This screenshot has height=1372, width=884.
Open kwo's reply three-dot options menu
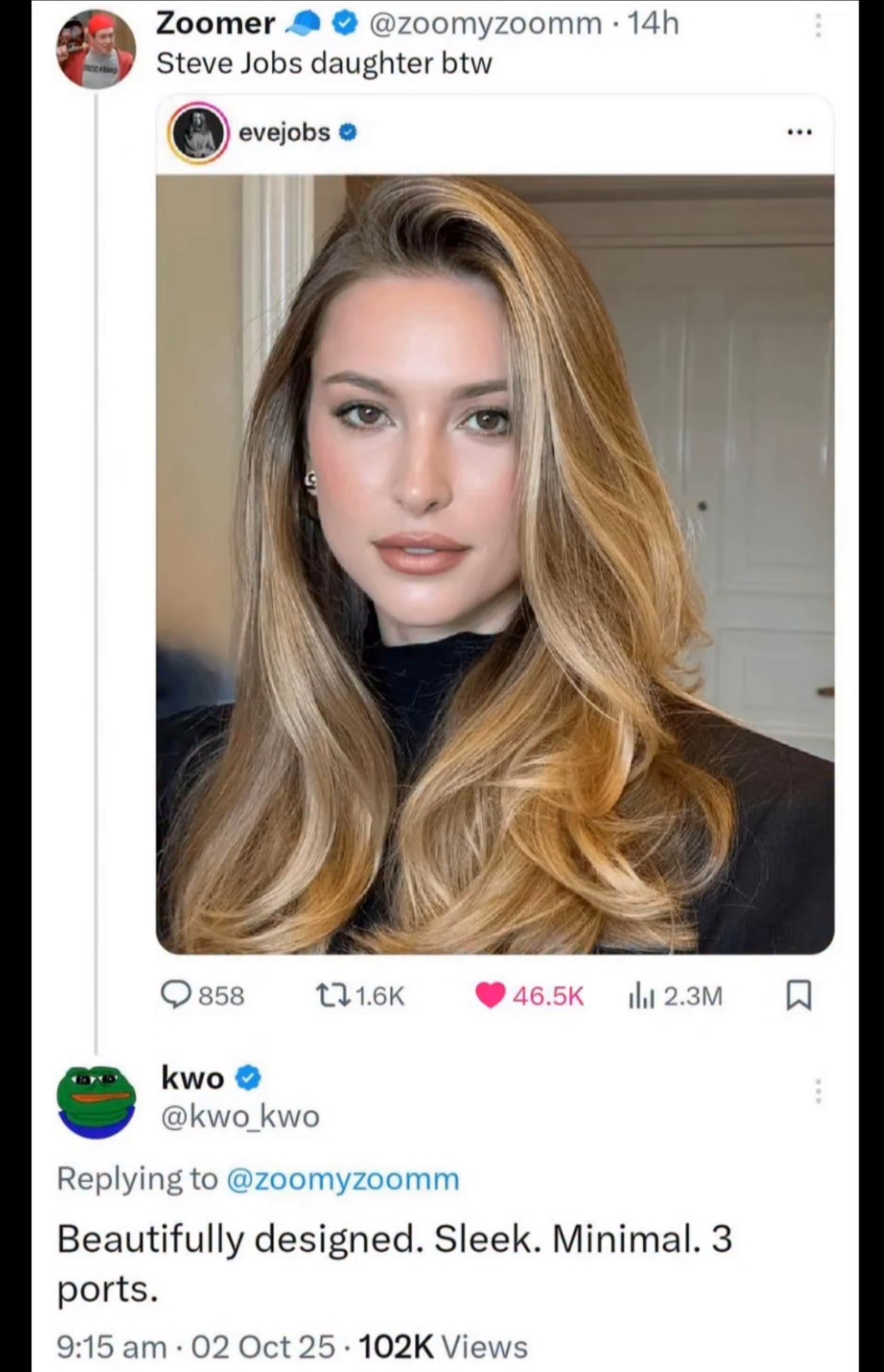pos(817,1091)
